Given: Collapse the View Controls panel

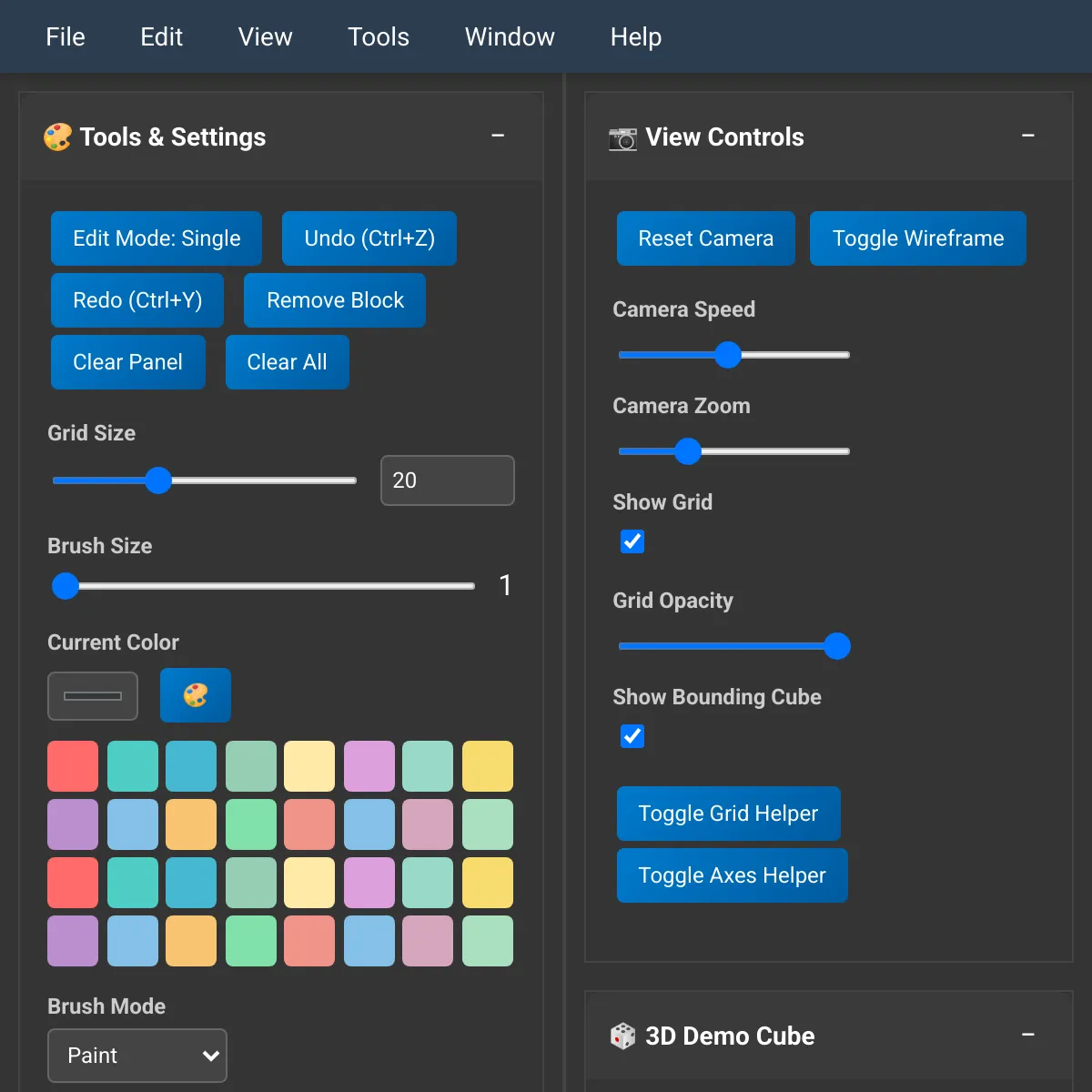Looking at the screenshot, I should pyautogui.click(x=1028, y=136).
